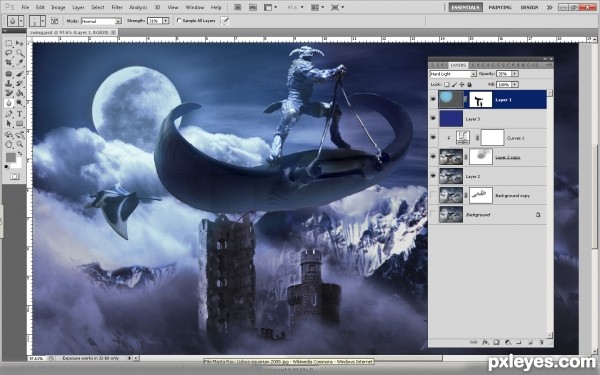Hide Layer 1 visibility eye
The width and height of the screenshot is (600, 375).
[433, 99]
